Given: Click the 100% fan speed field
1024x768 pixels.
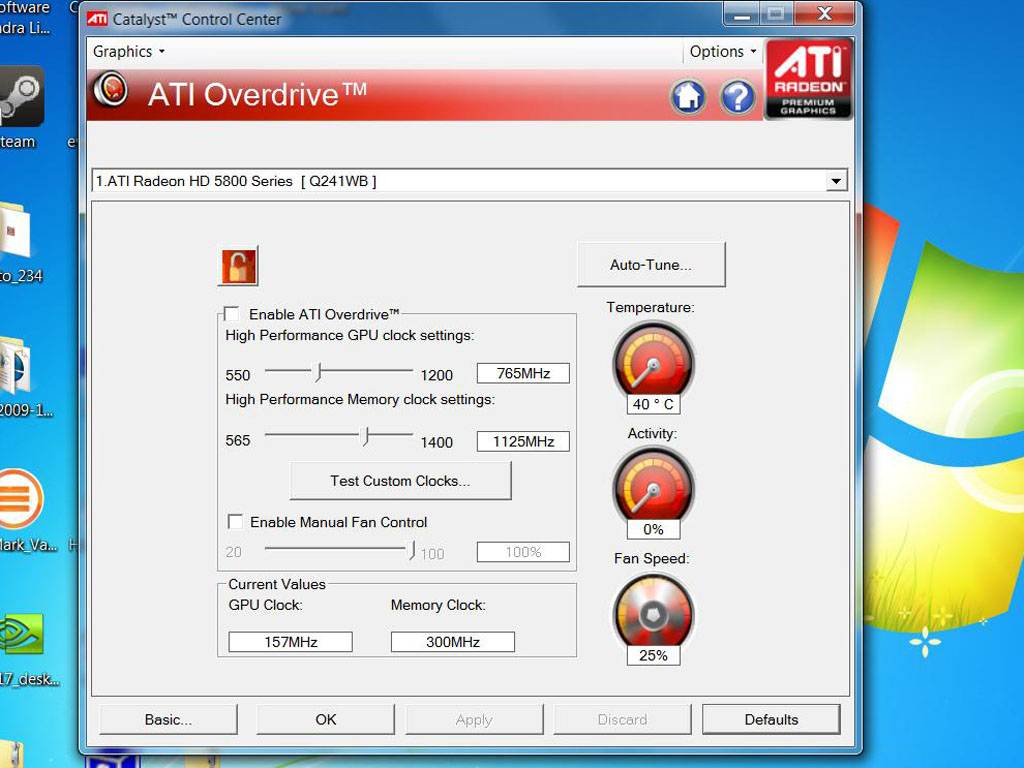Looking at the screenshot, I should pos(523,552).
